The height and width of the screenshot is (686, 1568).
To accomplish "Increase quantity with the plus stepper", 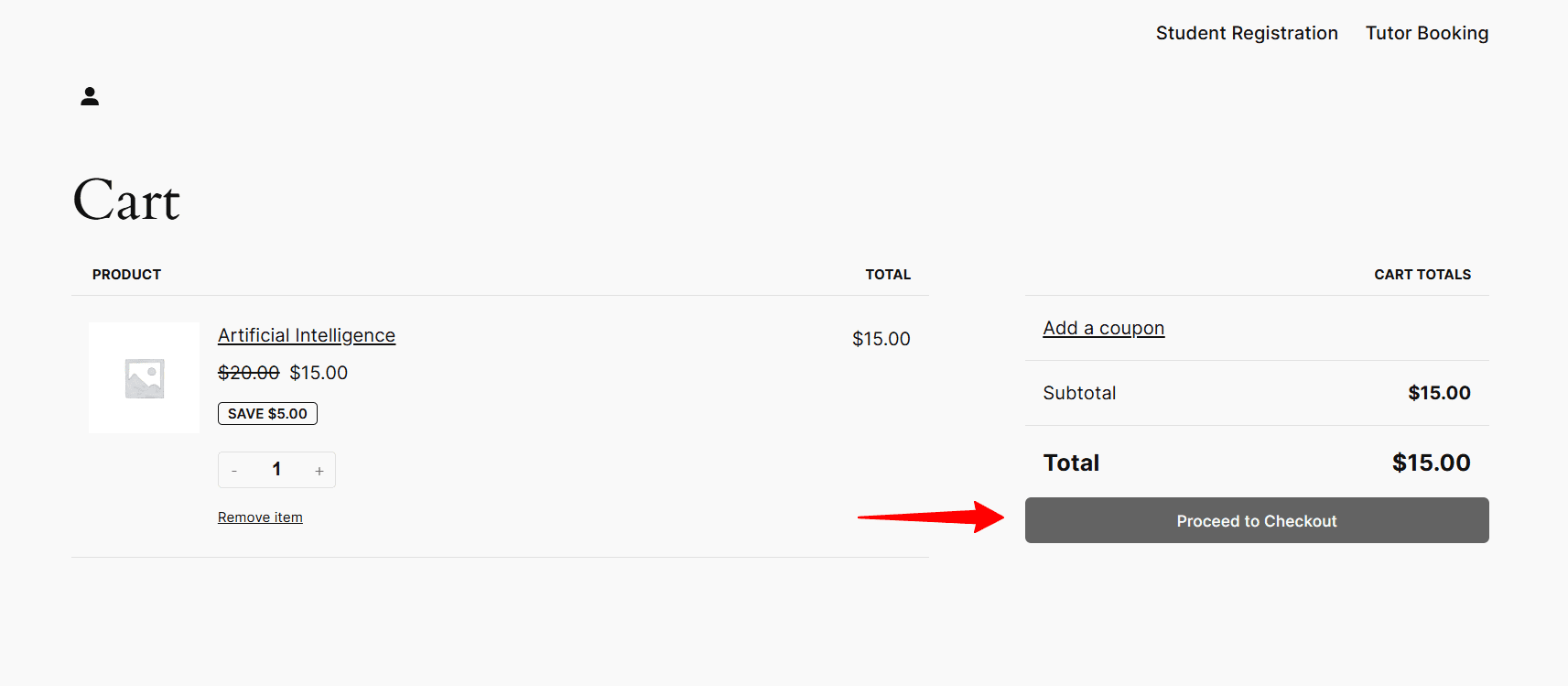I will pos(319,469).
